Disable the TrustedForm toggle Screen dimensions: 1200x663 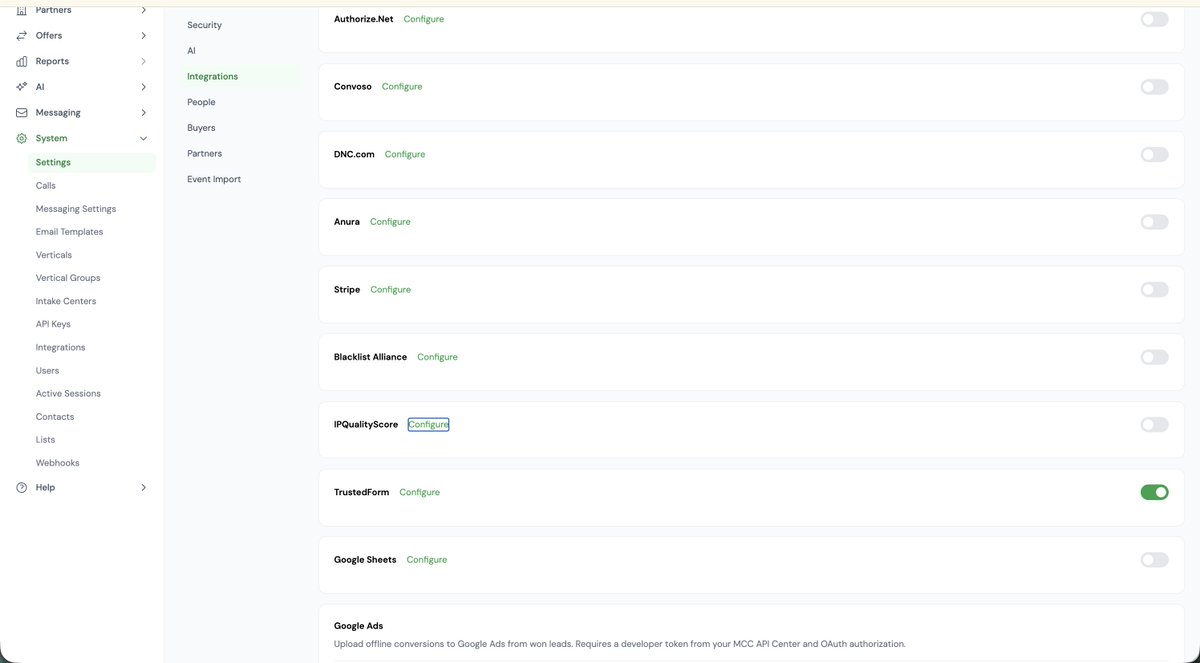click(x=1154, y=492)
